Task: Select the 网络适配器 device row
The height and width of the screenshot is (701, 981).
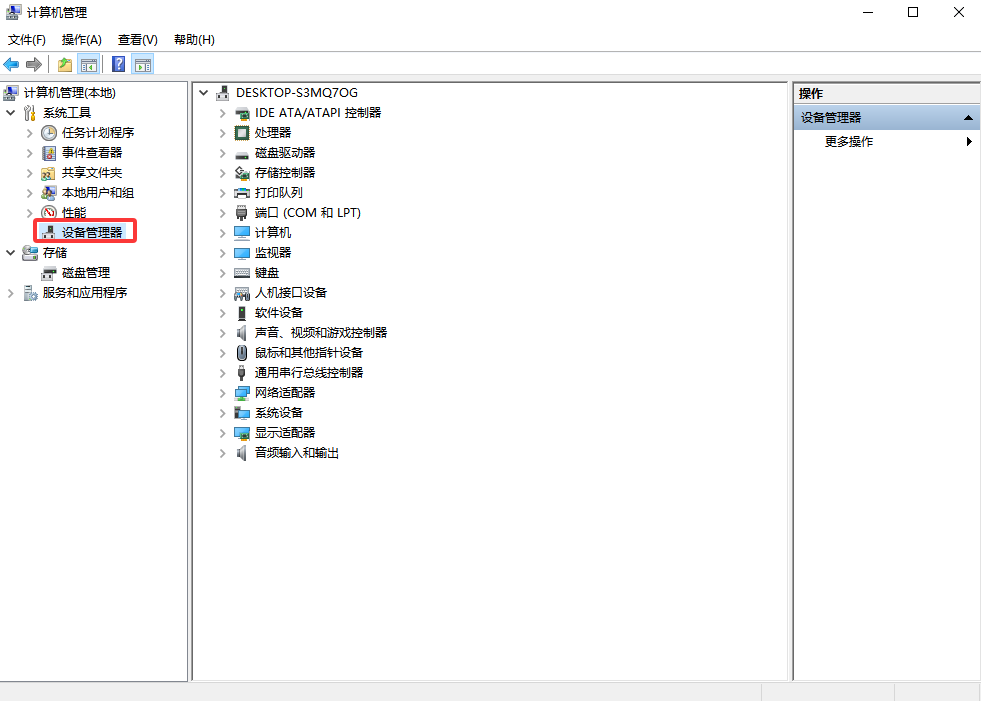Action: pos(285,393)
